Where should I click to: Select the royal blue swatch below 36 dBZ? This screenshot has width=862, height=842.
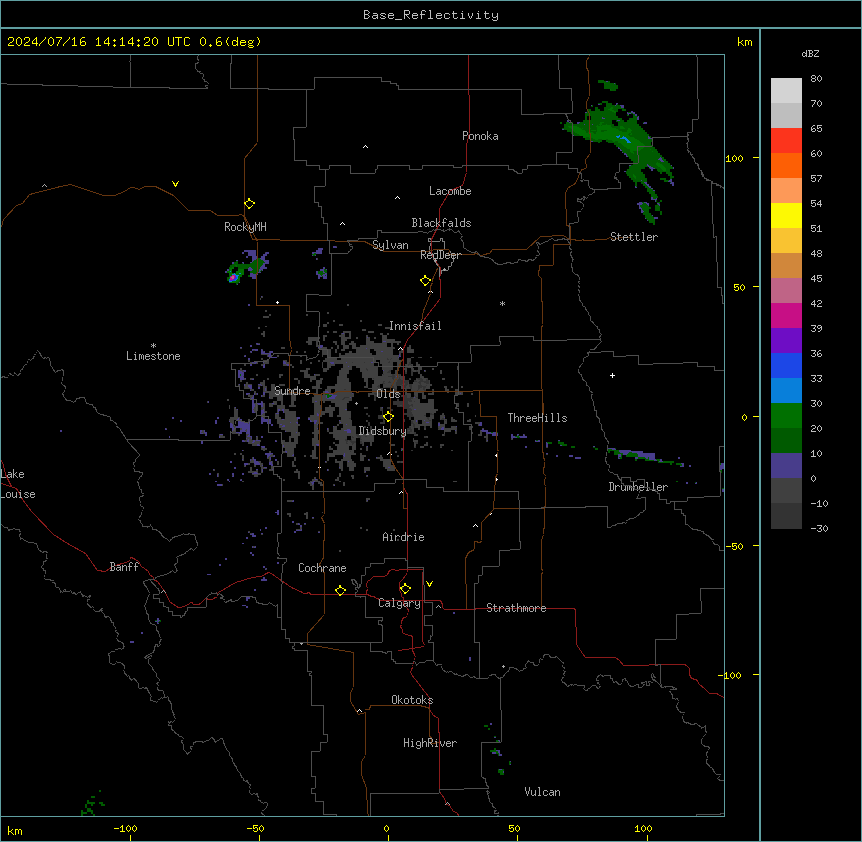(x=786, y=365)
